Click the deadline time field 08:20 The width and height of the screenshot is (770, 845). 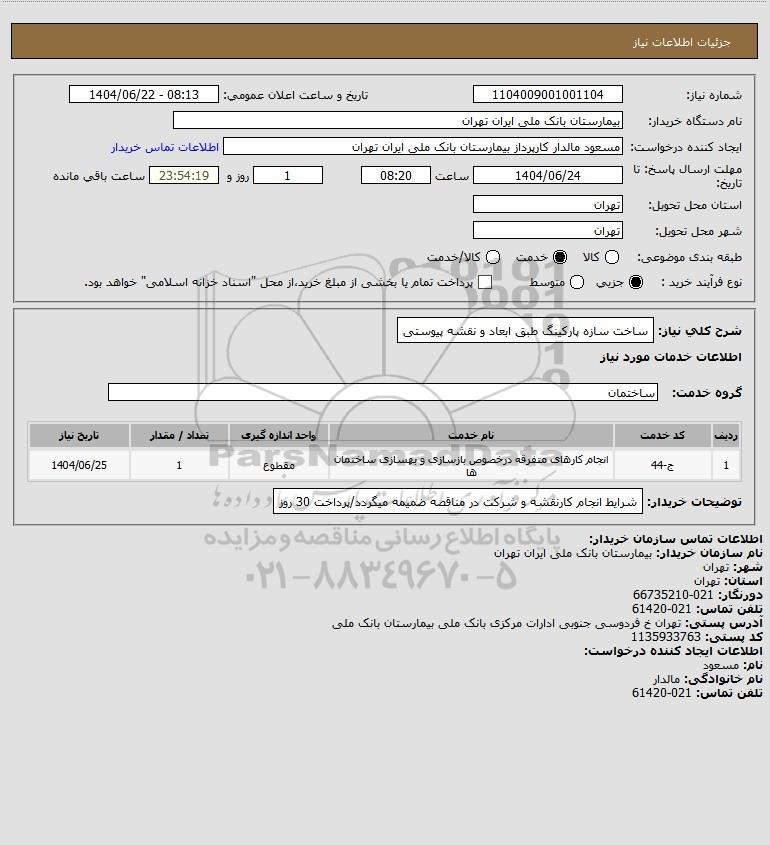(x=396, y=175)
